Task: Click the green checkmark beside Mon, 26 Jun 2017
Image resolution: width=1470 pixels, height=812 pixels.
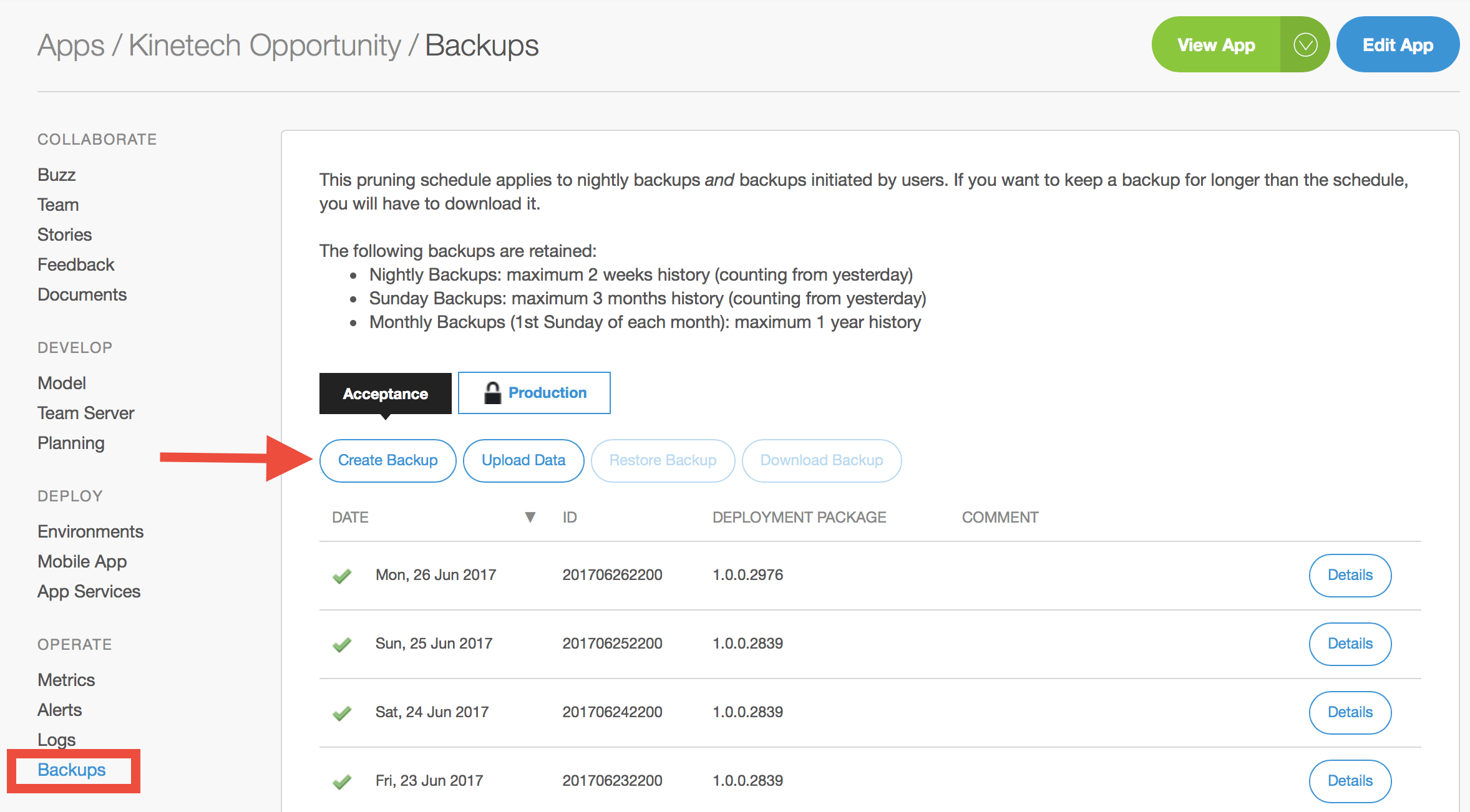Action: (x=342, y=576)
